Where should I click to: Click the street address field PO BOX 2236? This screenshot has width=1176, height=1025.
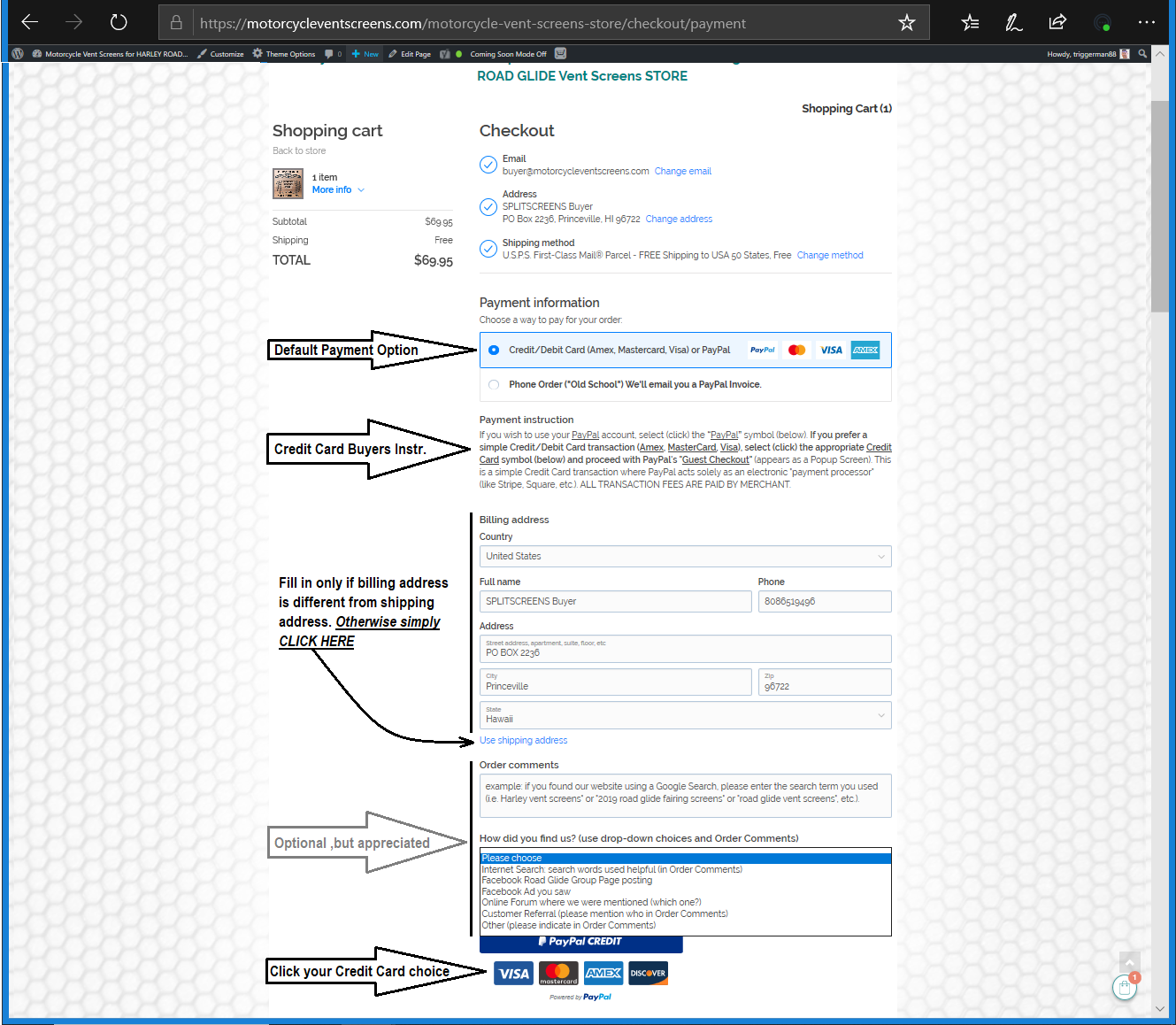tap(685, 649)
